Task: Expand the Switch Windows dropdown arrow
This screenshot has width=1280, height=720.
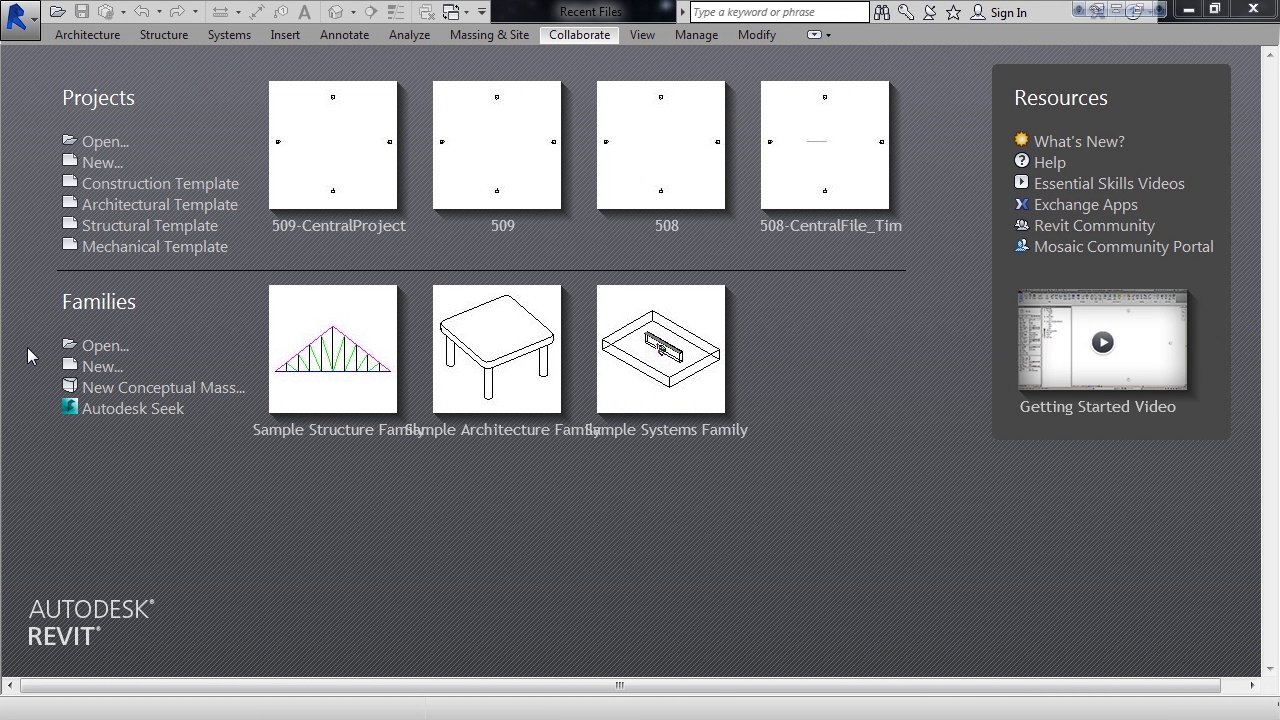Action: [x=466, y=12]
